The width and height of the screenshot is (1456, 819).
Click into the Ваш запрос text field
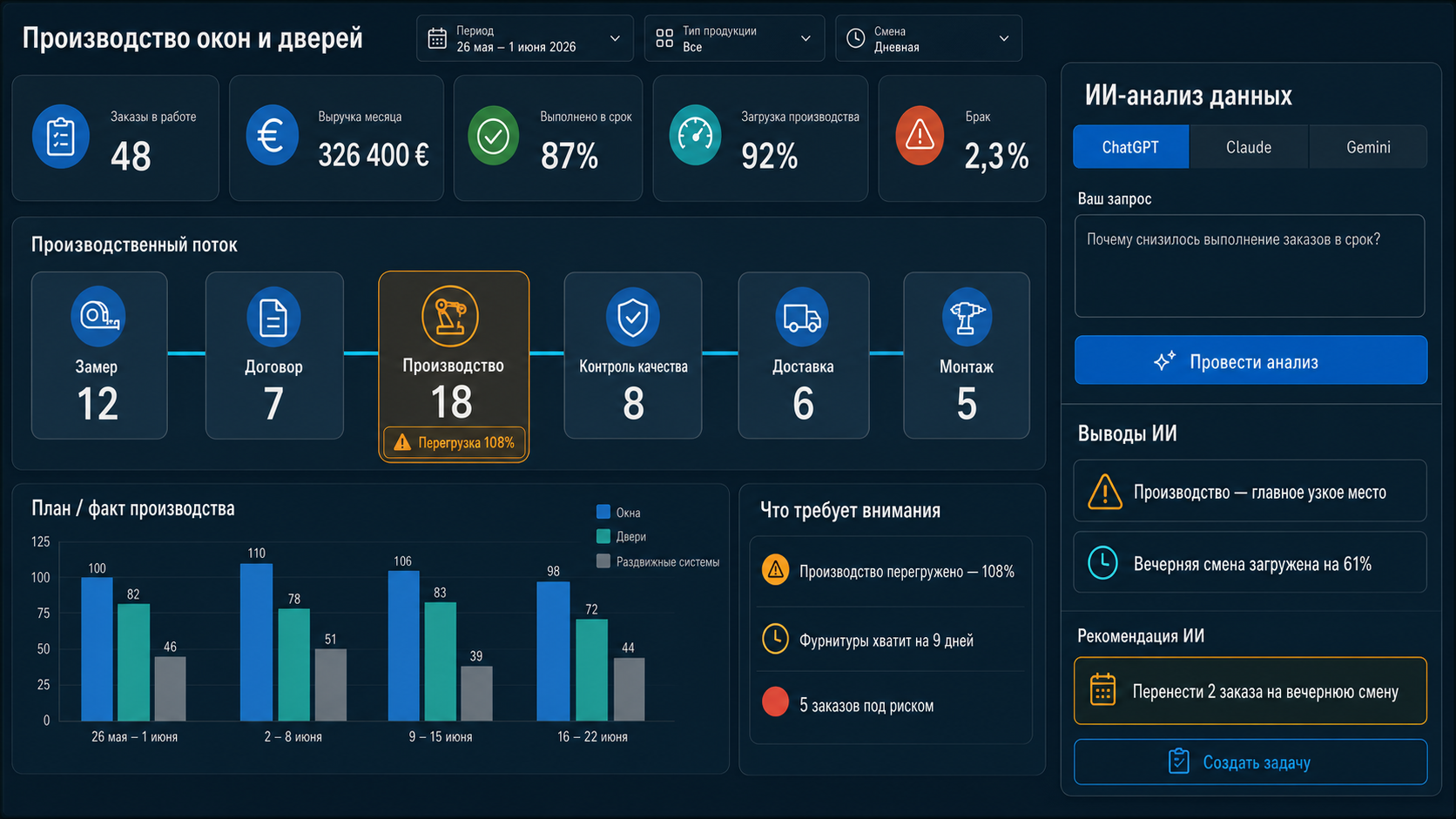(1250, 266)
